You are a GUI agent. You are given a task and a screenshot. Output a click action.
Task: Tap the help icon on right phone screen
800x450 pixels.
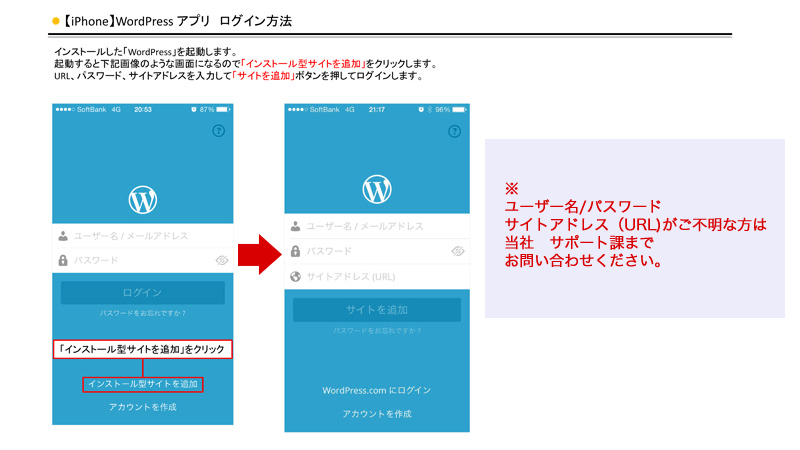point(454,132)
